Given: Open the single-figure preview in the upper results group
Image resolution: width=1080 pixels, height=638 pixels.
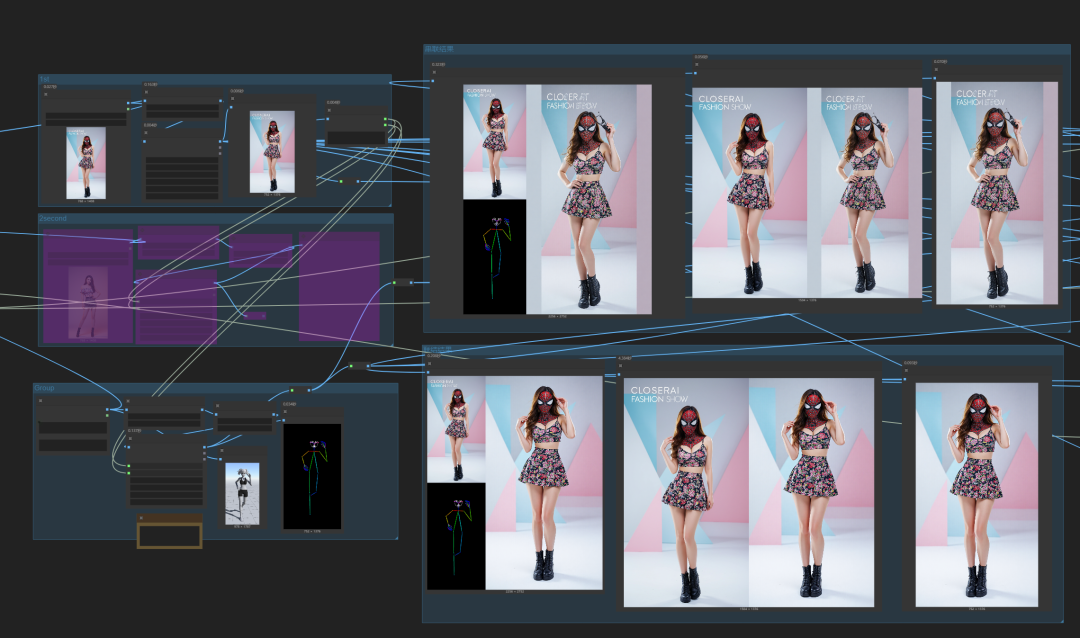Looking at the screenshot, I should click(997, 193).
